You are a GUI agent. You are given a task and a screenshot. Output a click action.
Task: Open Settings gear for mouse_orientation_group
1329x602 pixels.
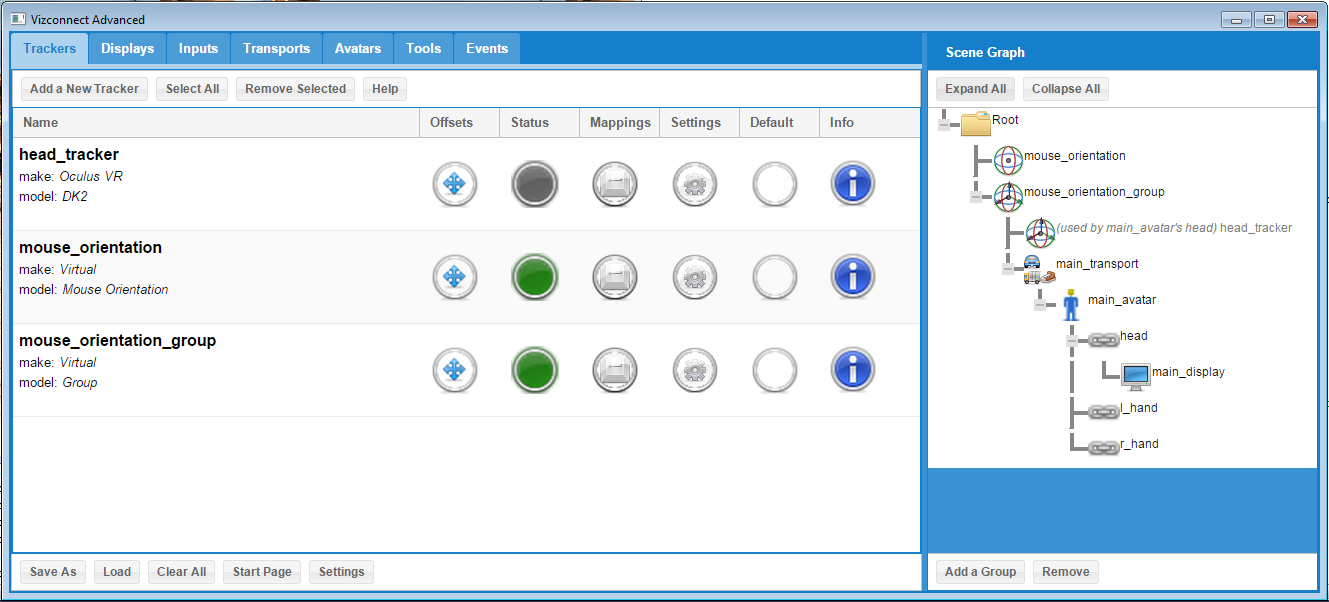pos(694,370)
